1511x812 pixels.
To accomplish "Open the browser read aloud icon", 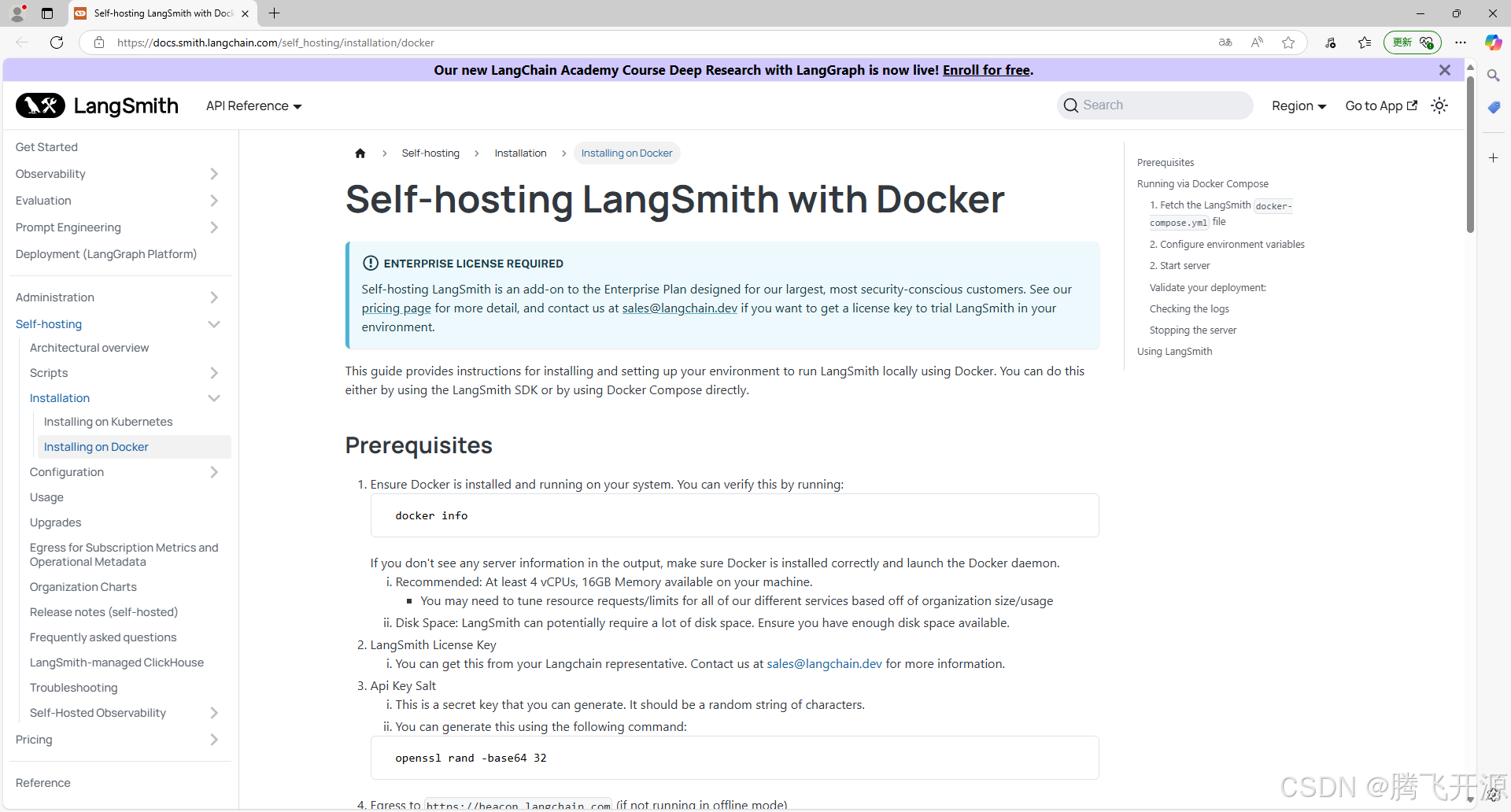I will tap(1257, 42).
